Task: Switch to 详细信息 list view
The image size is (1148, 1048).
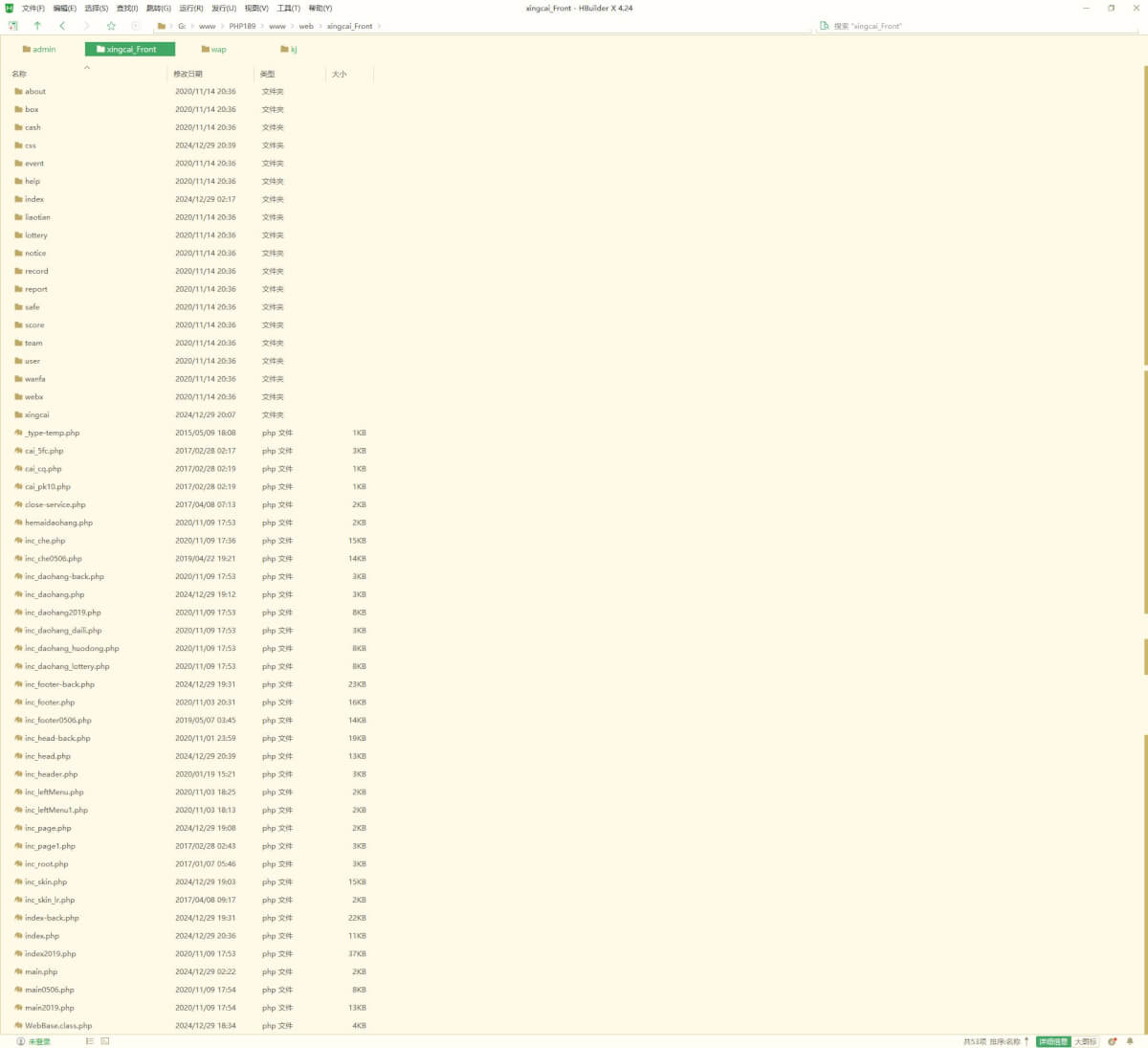Action: point(1052,1041)
